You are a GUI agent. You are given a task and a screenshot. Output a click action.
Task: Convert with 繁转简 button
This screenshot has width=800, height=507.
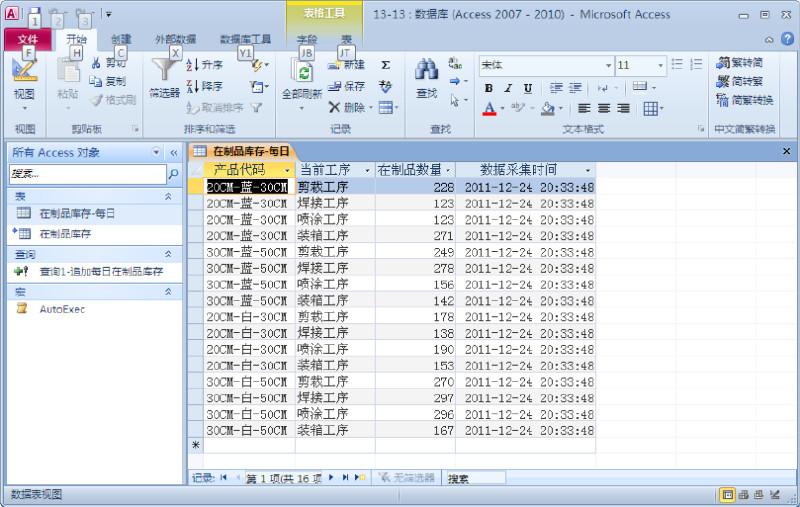(740, 63)
